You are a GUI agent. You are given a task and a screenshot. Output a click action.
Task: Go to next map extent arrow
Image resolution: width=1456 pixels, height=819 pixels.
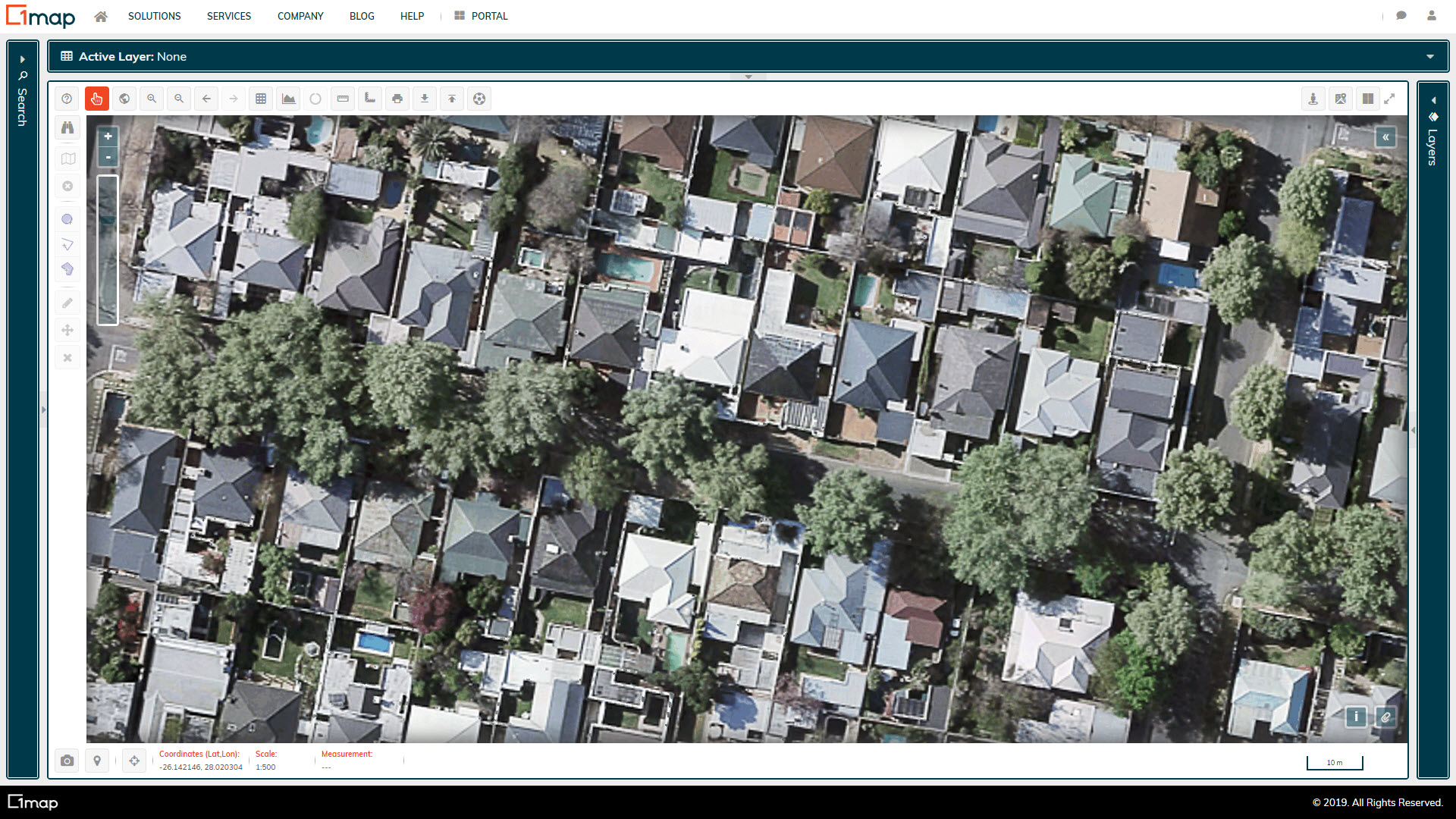coord(234,99)
